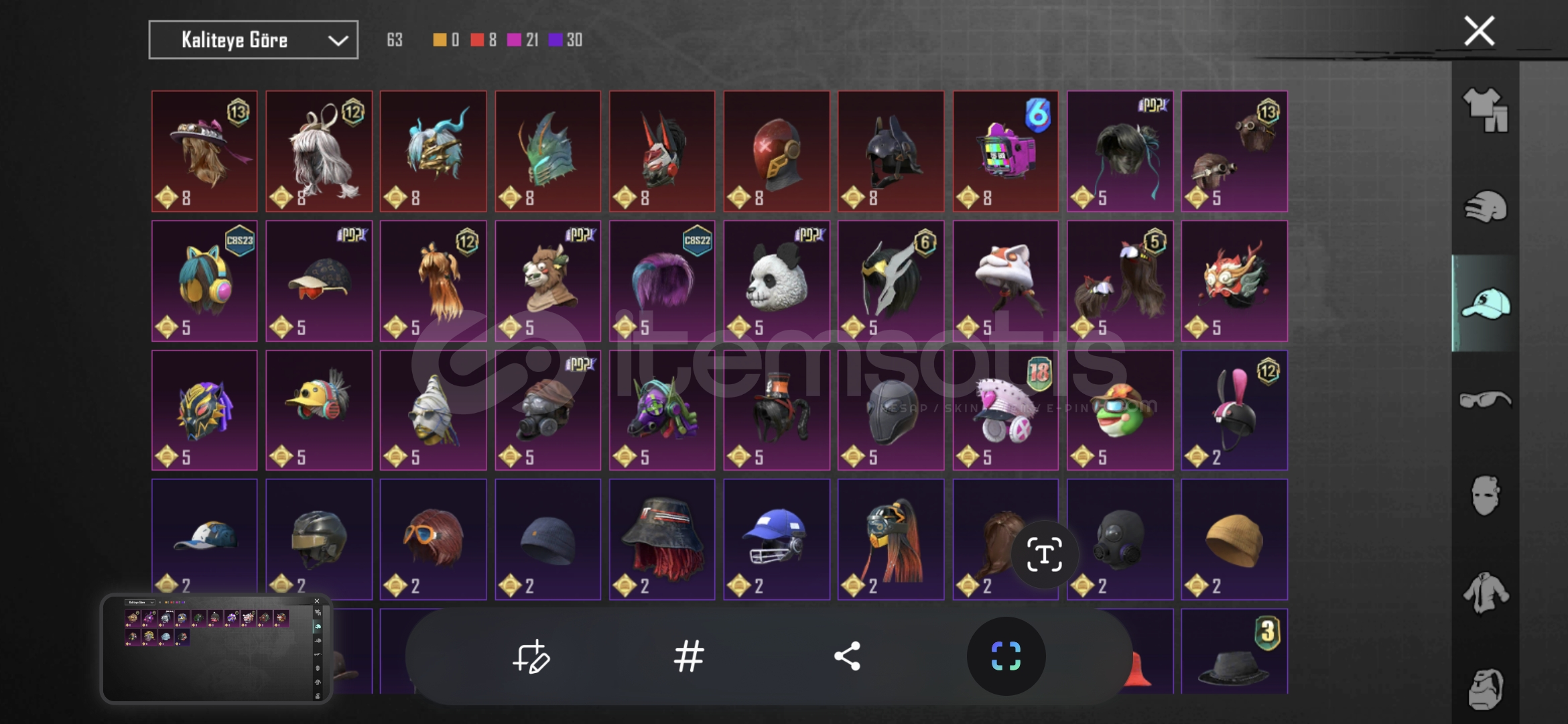Open the screenshot preview thumbnail

point(216,648)
